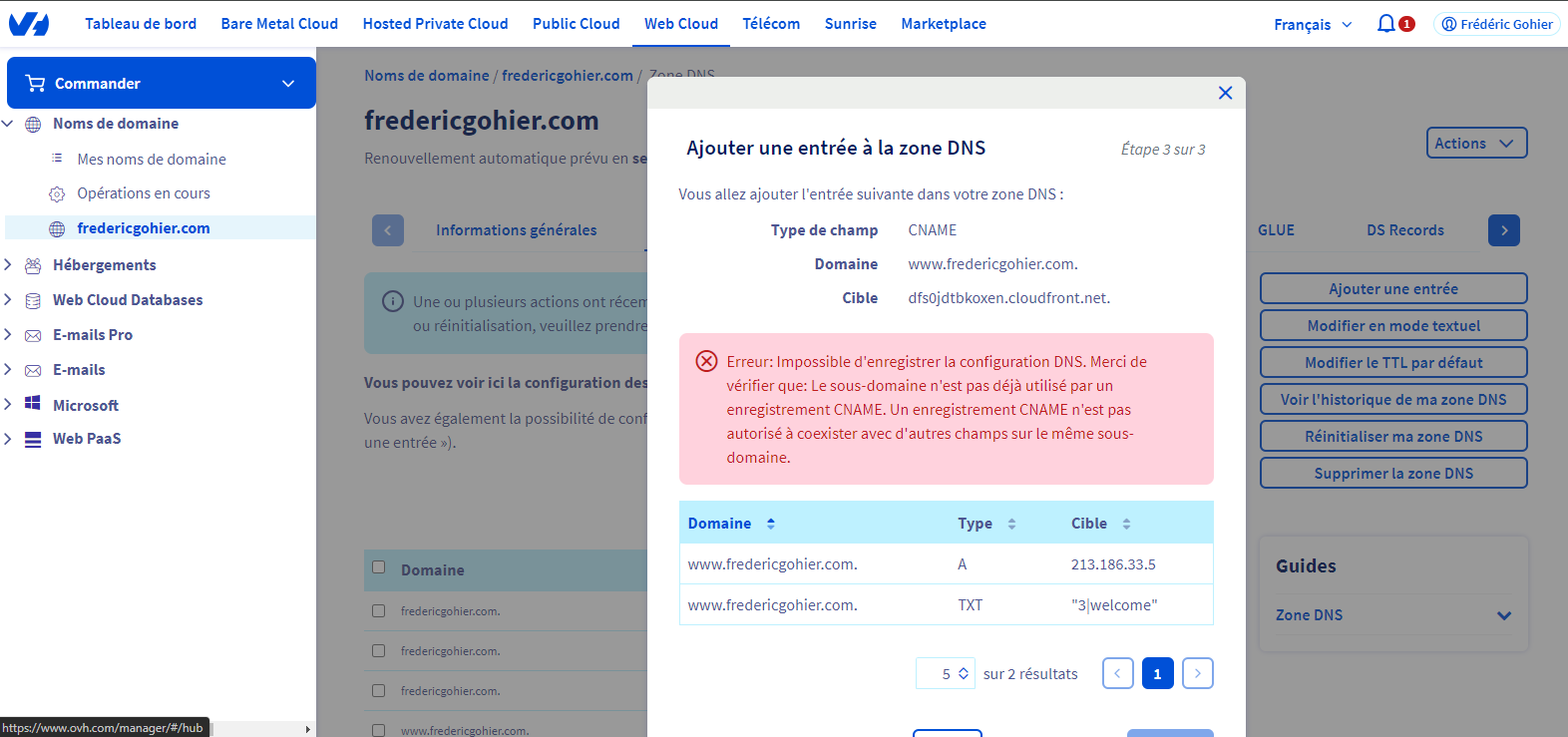1568x737 pixels.
Task: Click the Ajouter une entrée button
Action: [x=1393, y=288]
